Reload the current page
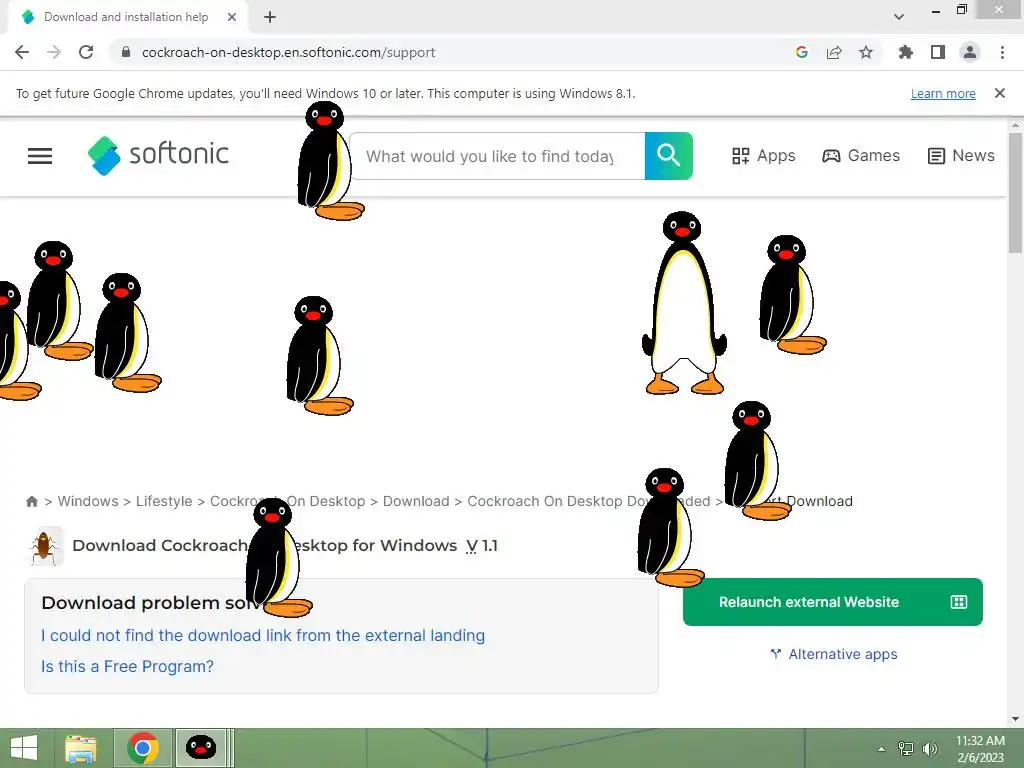Image resolution: width=1024 pixels, height=768 pixels. coord(86,52)
